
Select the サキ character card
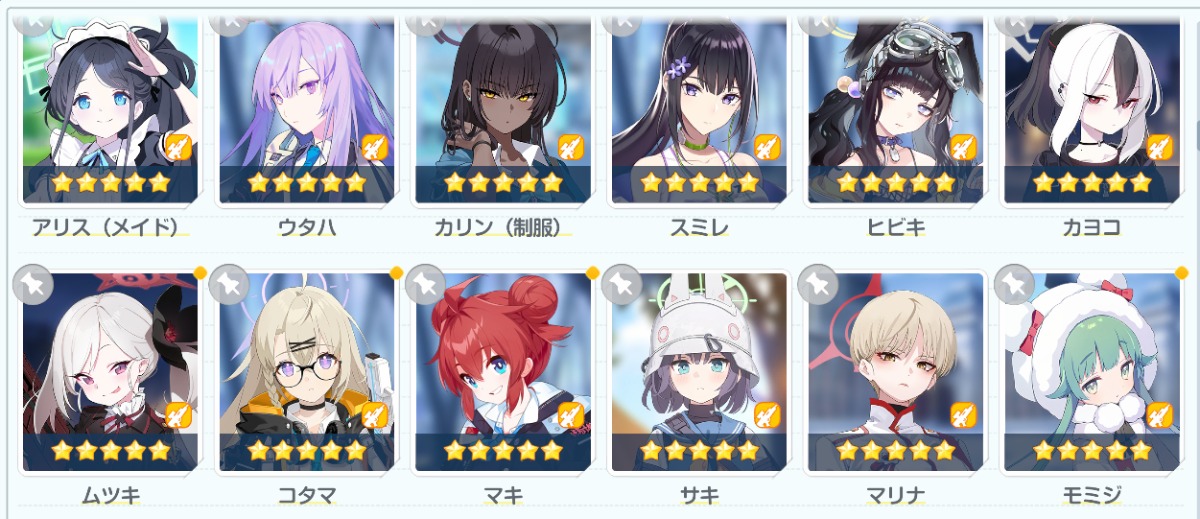[699, 372]
